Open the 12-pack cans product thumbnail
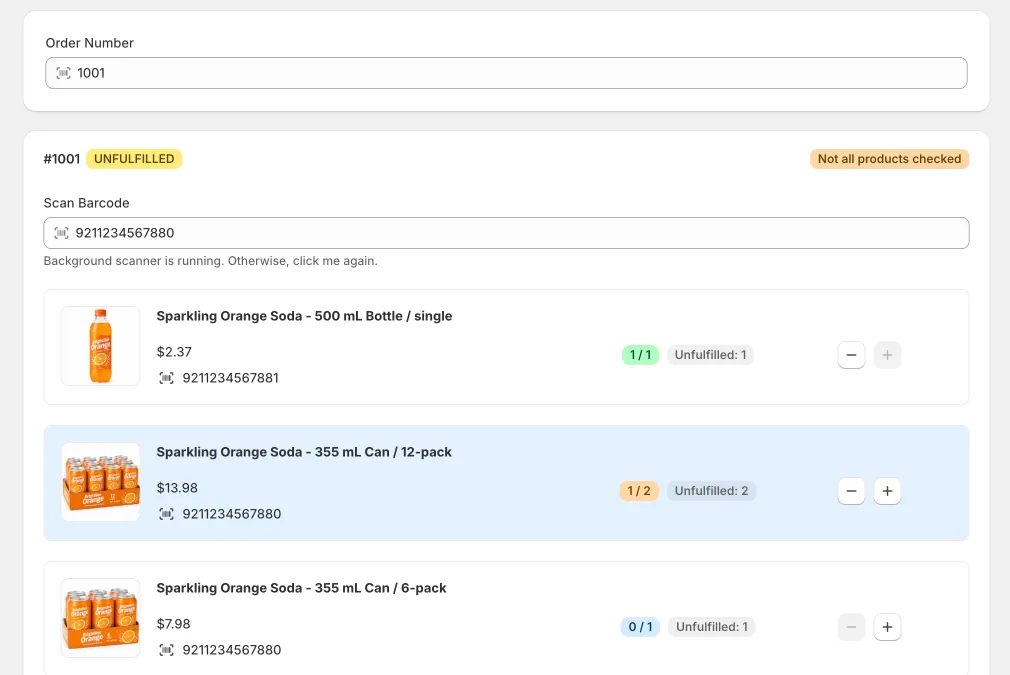 pyautogui.click(x=100, y=482)
